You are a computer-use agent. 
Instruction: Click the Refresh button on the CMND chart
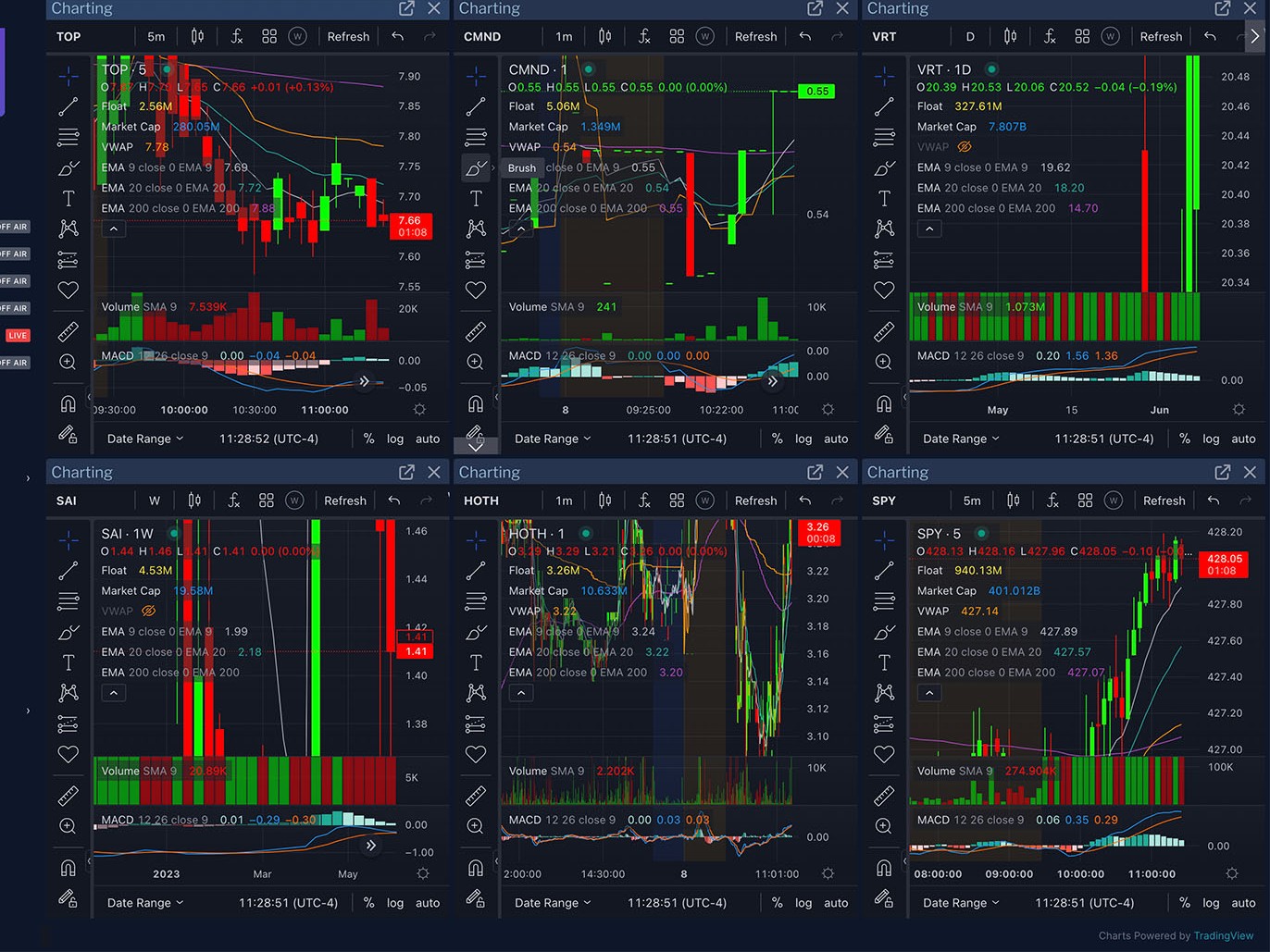click(755, 36)
